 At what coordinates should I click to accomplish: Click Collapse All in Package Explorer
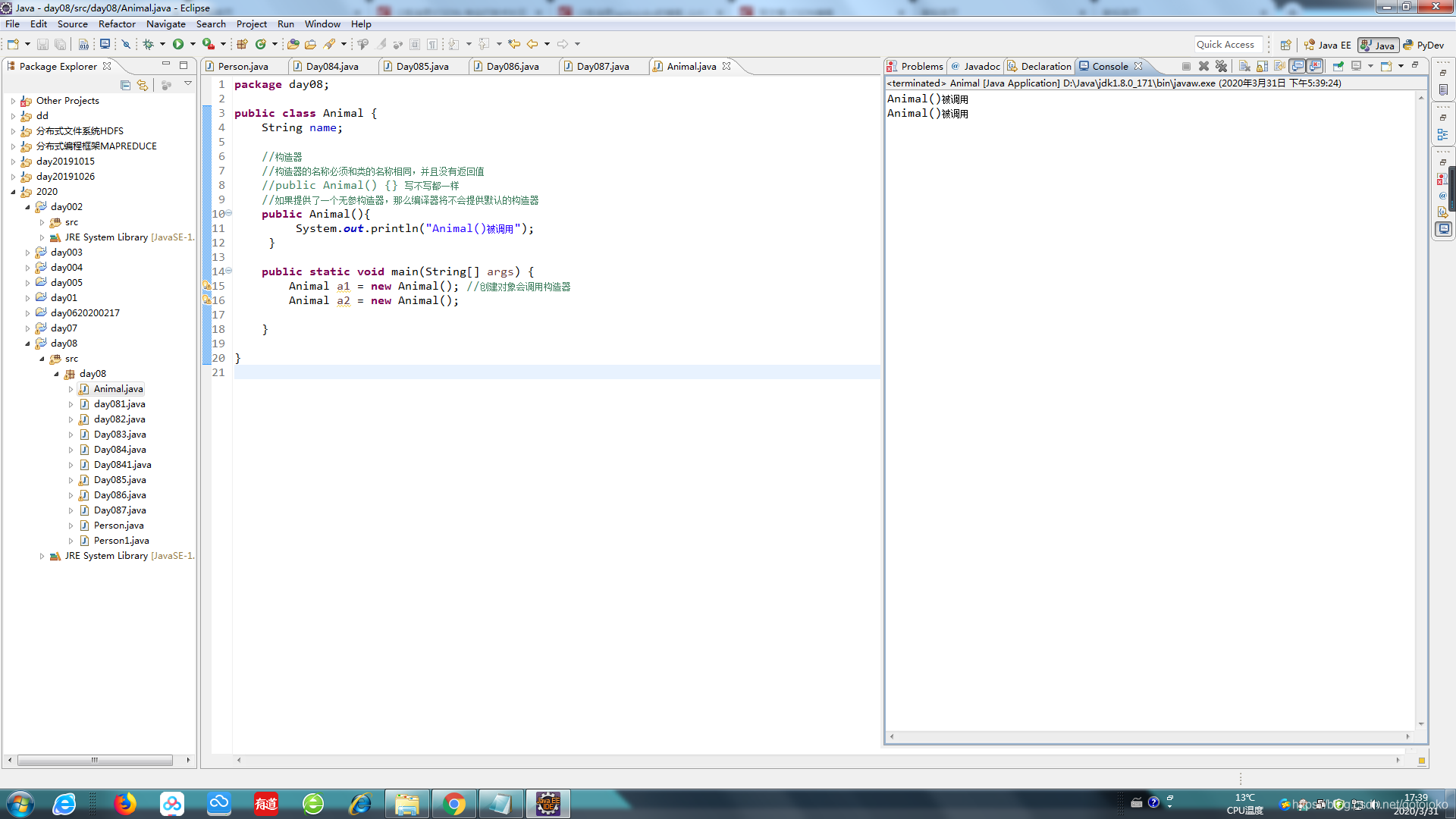click(x=125, y=85)
